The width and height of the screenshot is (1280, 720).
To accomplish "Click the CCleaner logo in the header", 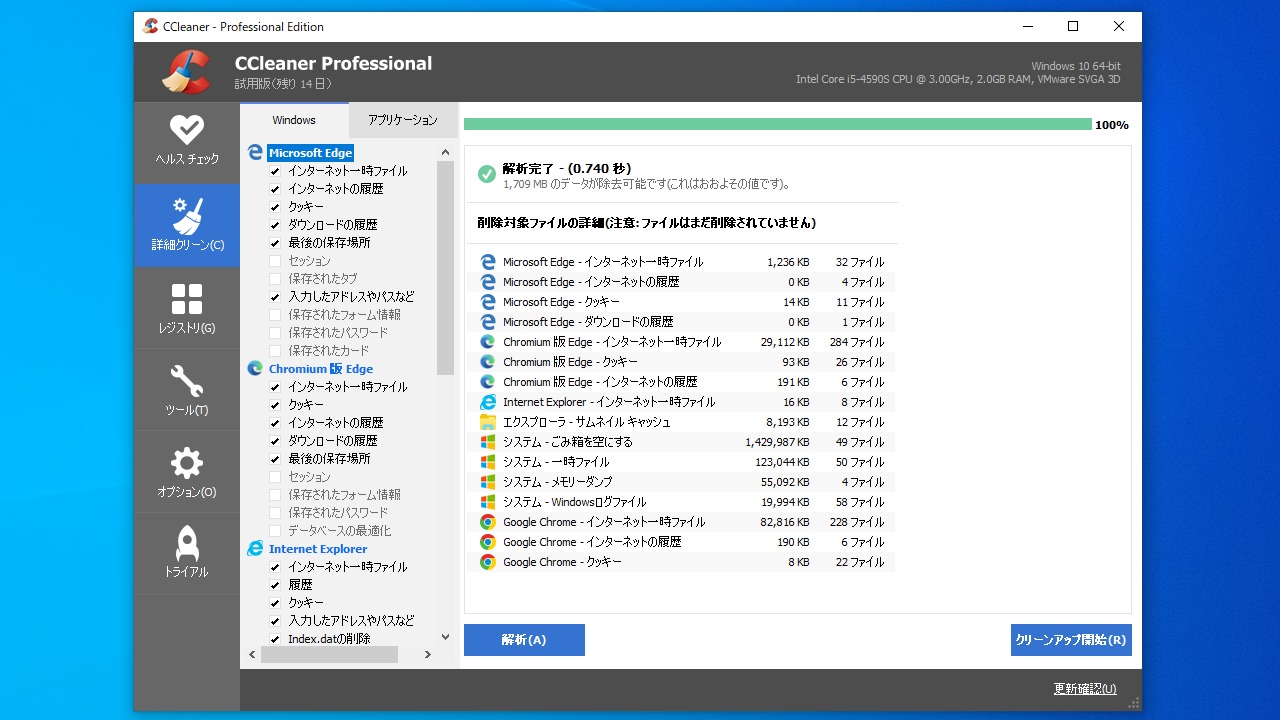I will point(187,72).
